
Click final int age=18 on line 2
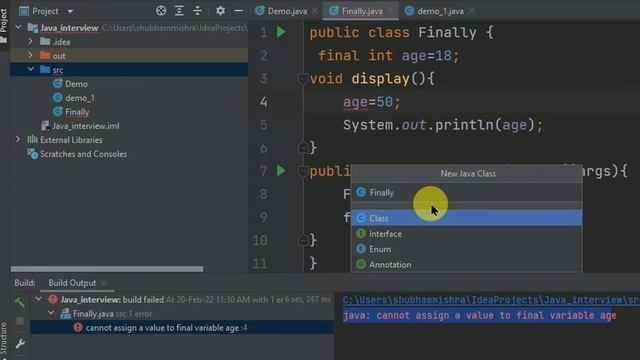389,56
